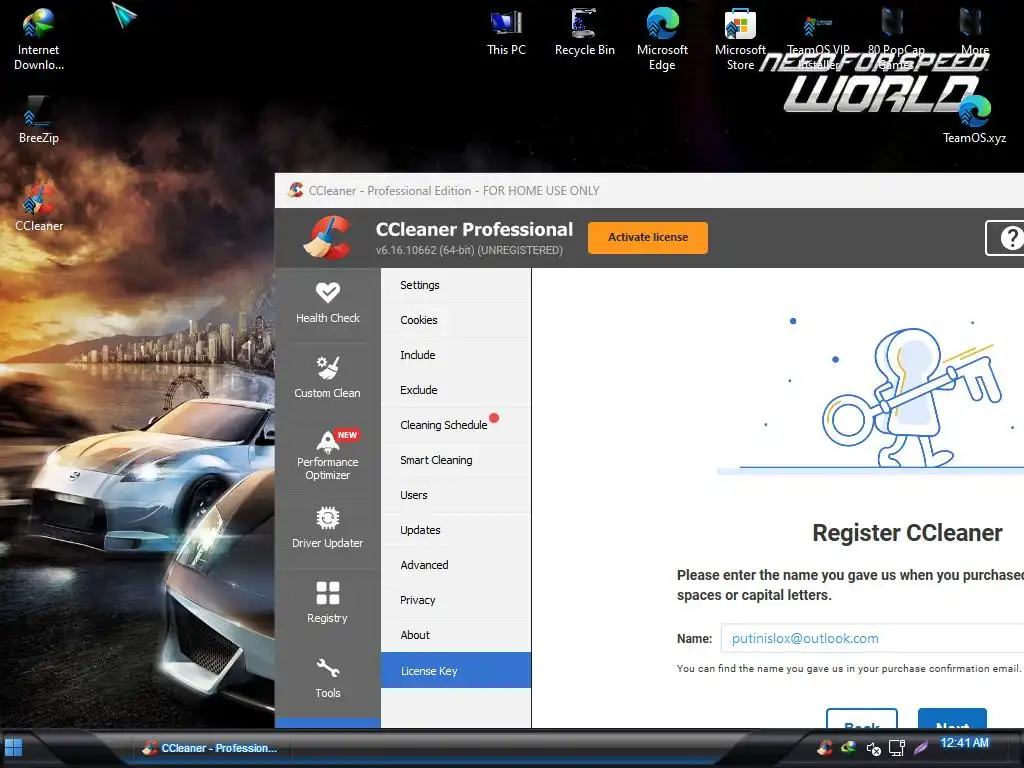The width and height of the screenshot is (1024, 768).
Task: Open the Recycle Bin
Action: coord(584,32)
